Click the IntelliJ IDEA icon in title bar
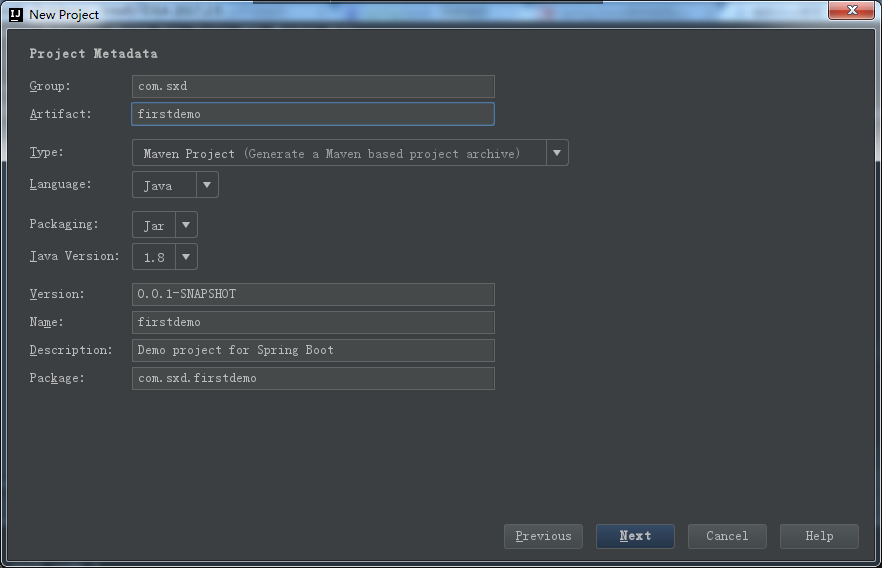This screenshot has height=568, width=882. (16, 14)
